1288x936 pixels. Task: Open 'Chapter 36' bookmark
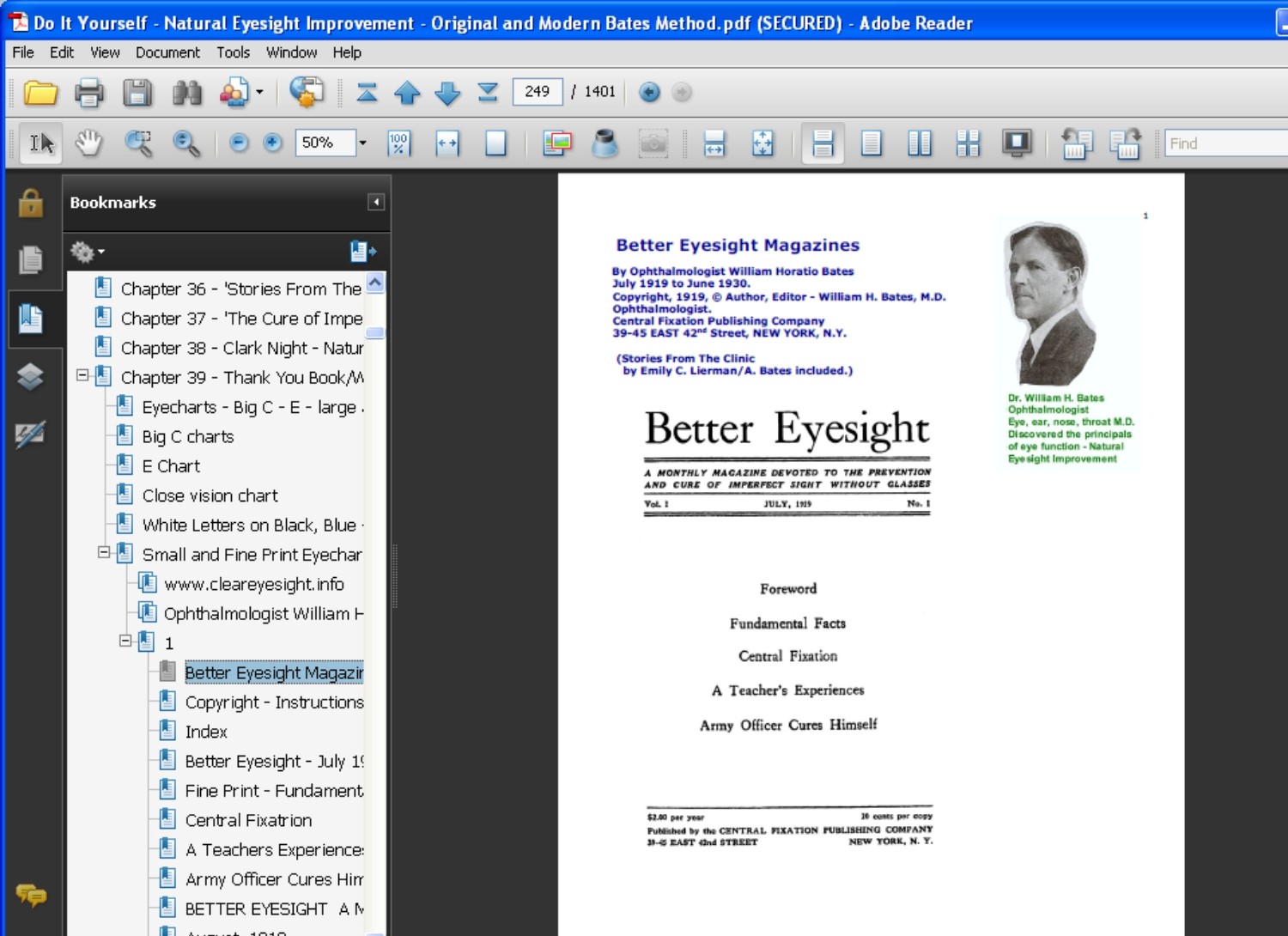coord(240,289)
